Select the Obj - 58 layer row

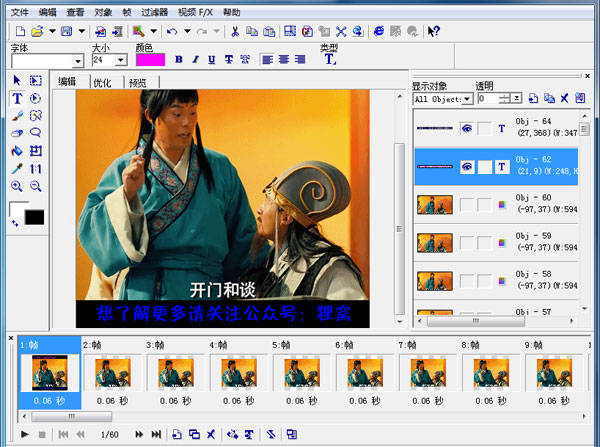(496, 281)
